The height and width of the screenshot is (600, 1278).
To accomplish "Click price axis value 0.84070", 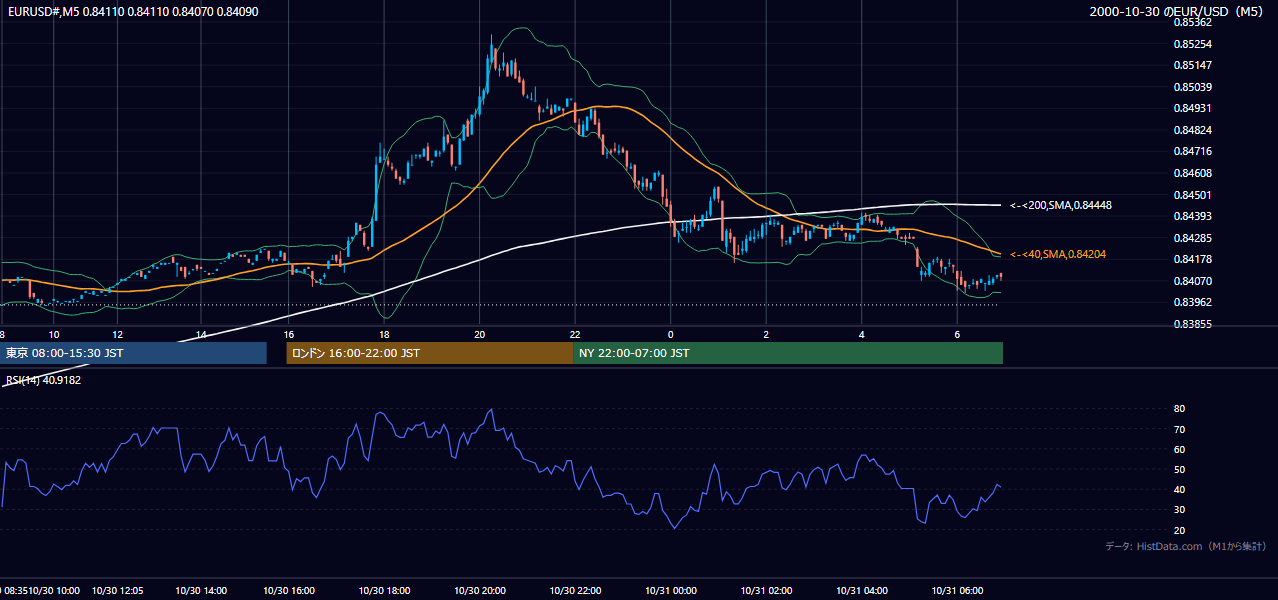I will pyautogui.click(x=1192, y=281).
